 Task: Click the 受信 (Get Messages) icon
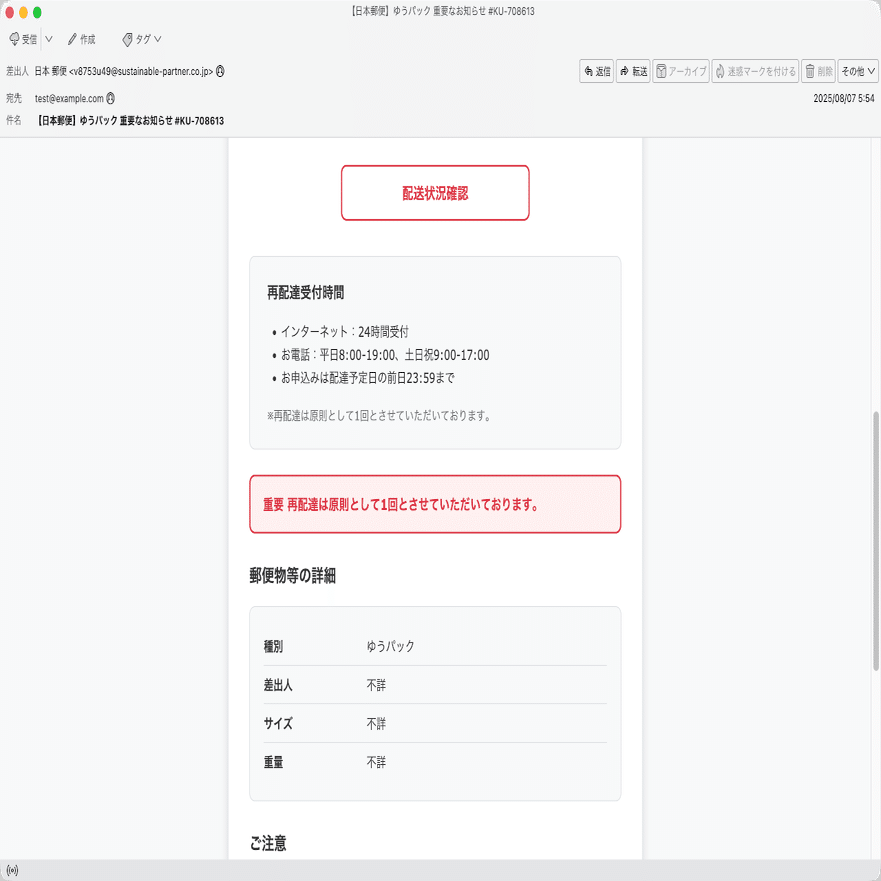pyautogui.click(x=22, y=39)
